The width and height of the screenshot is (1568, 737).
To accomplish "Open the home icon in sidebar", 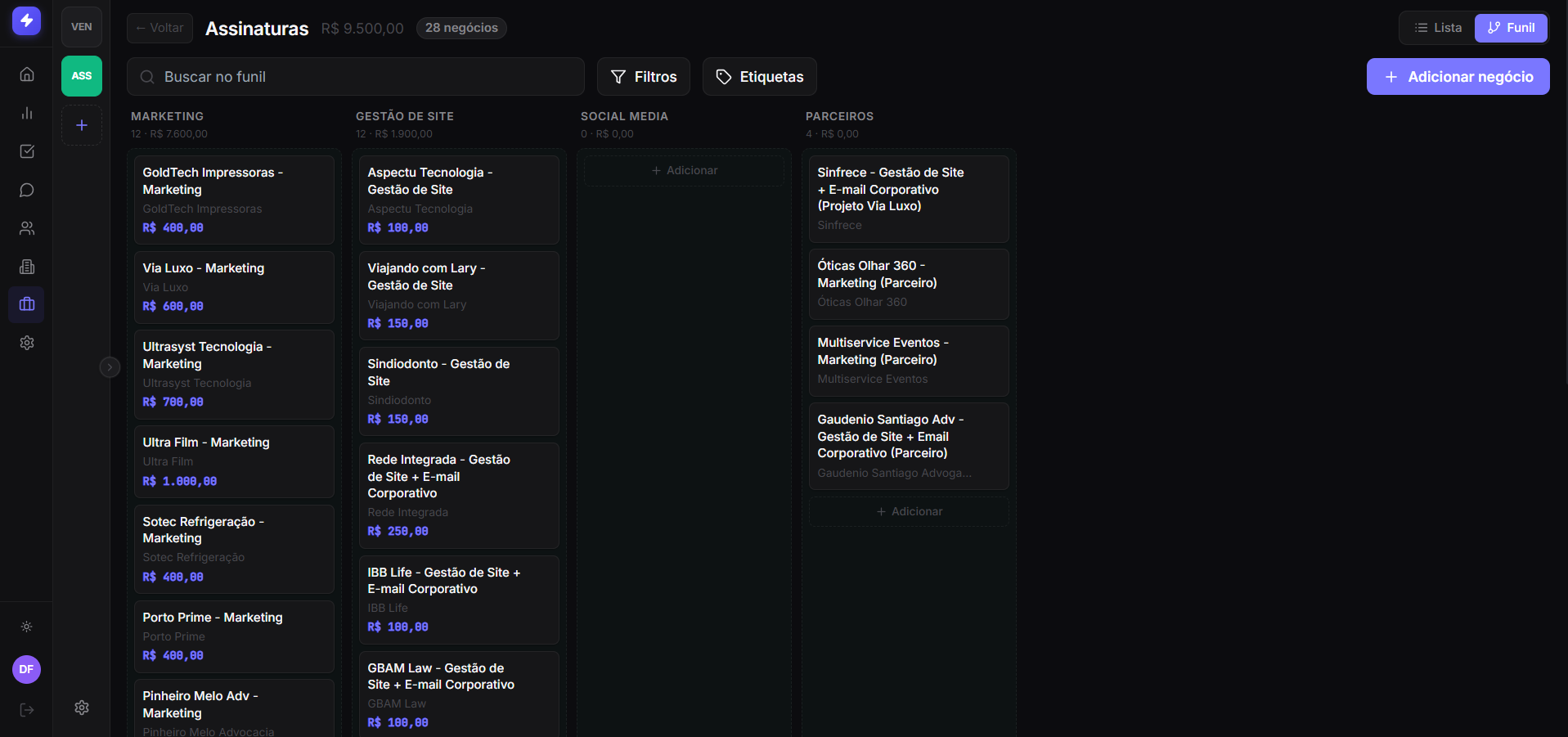I will [27, 74].
